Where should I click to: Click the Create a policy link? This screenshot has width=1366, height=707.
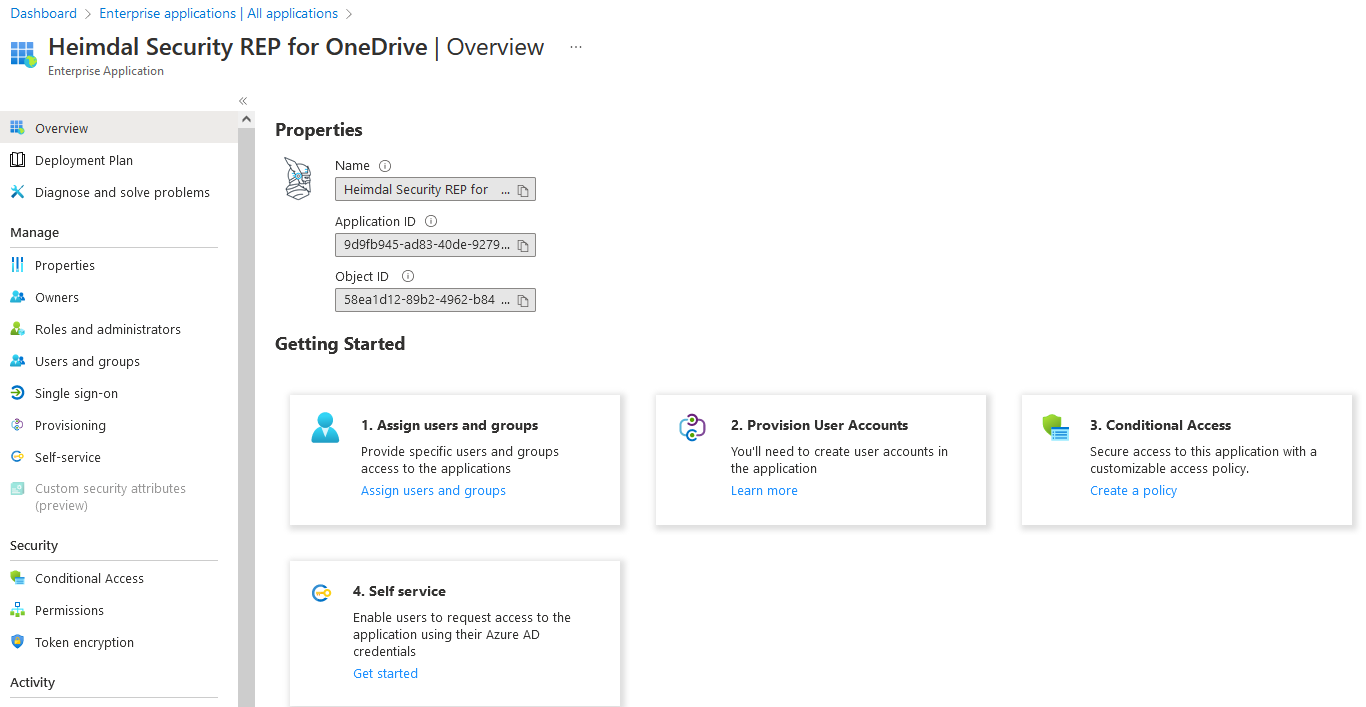point(1133,490)
